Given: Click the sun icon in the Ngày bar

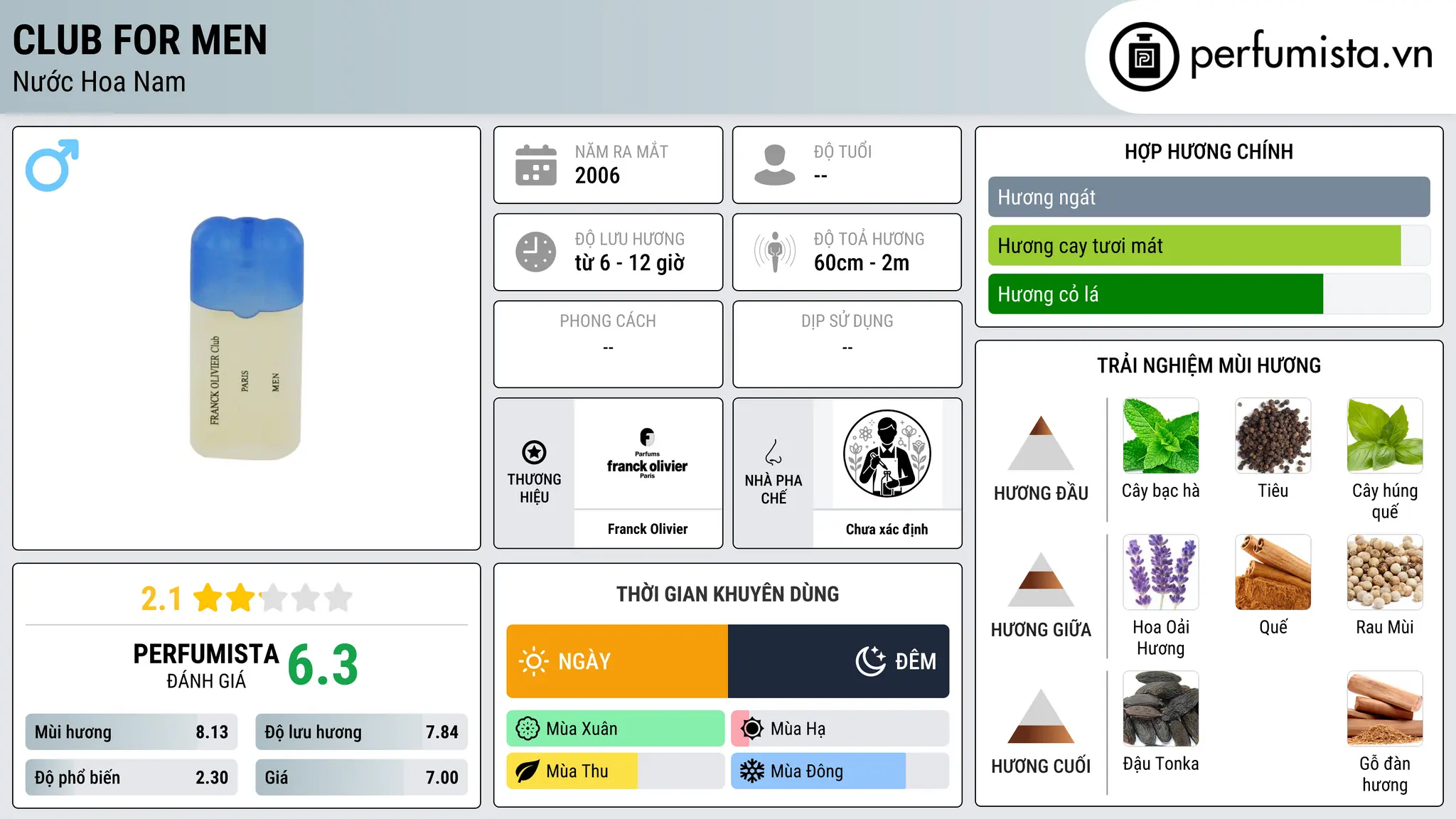Looking at the screenshot, I should [534, 661].
